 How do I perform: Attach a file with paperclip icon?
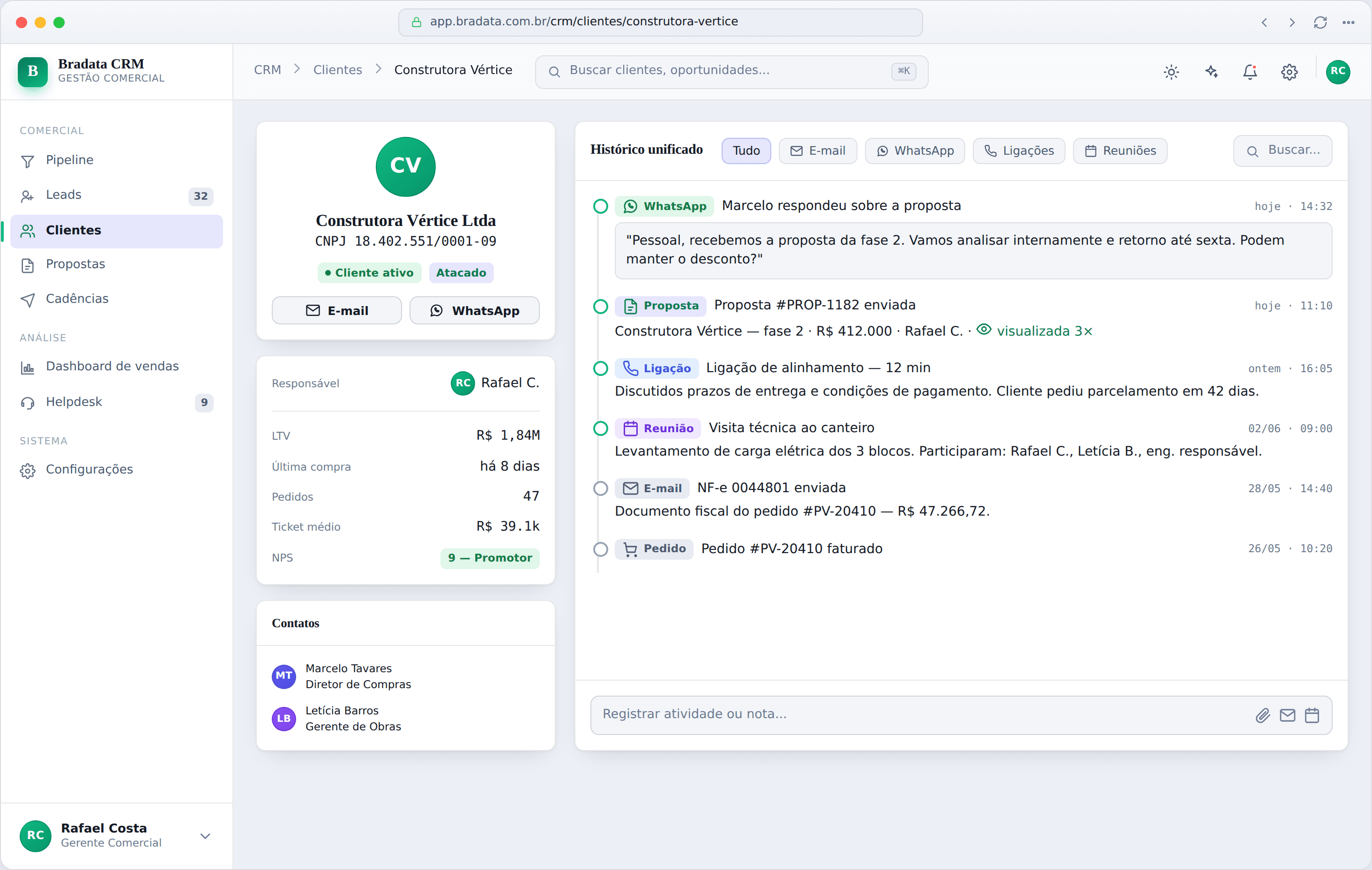point(1263,715)
